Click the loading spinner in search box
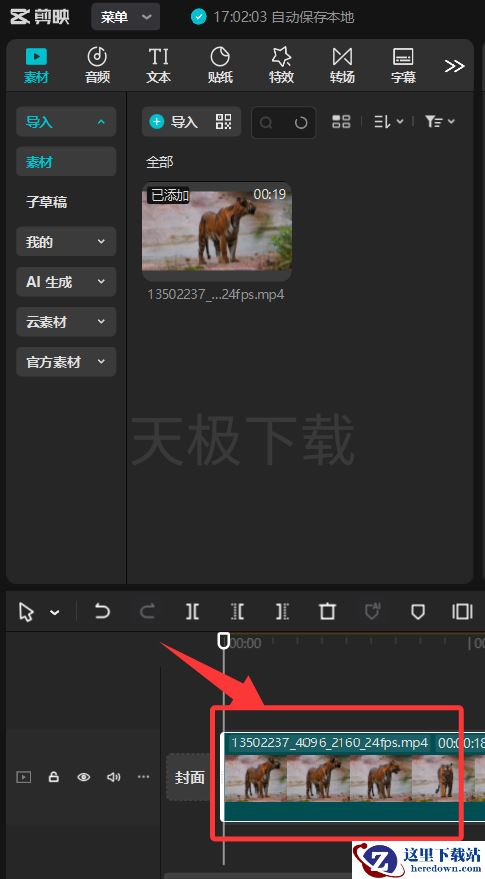The height and width of the screenshot is (879, 485). point(301,122)
